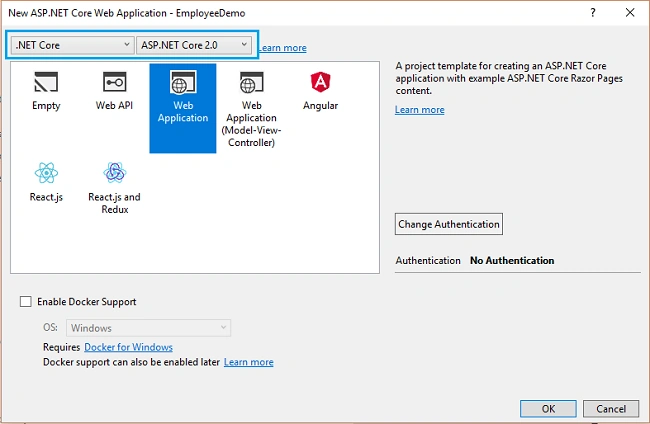This screenshot has height=424, width=650.
Task: Open the .NET Core framework dropdown
Action: pyautogui.click(x=72, y=45)
